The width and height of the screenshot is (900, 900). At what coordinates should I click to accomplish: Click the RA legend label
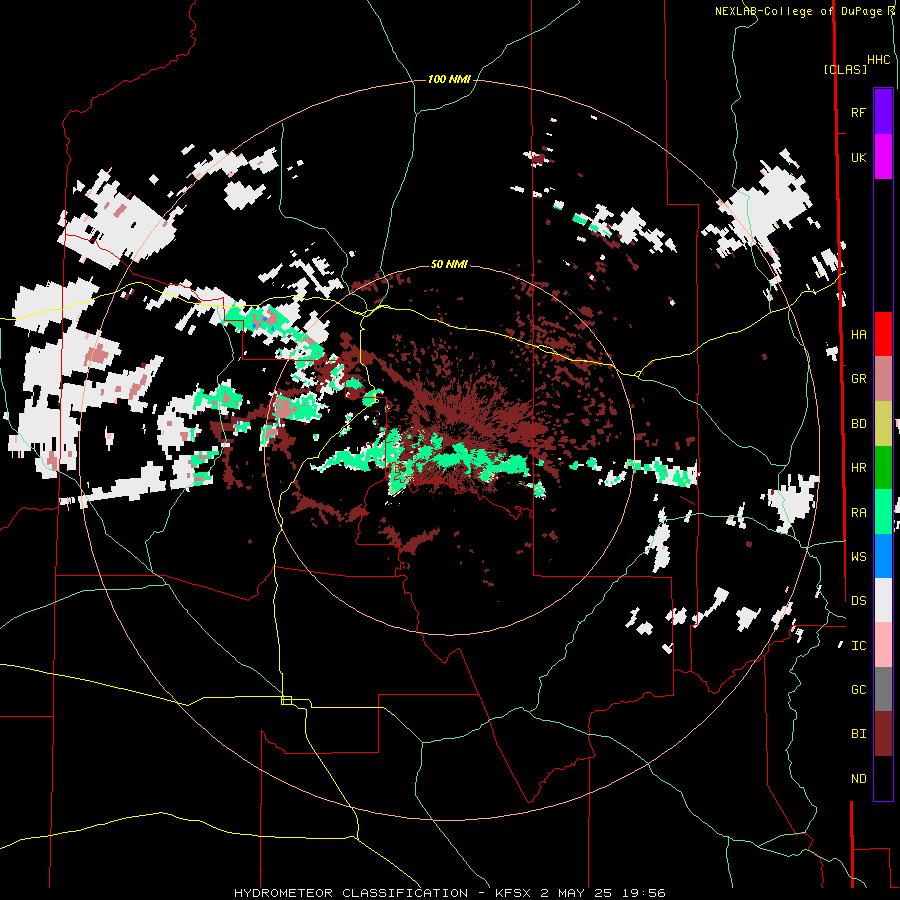(858, 513)
